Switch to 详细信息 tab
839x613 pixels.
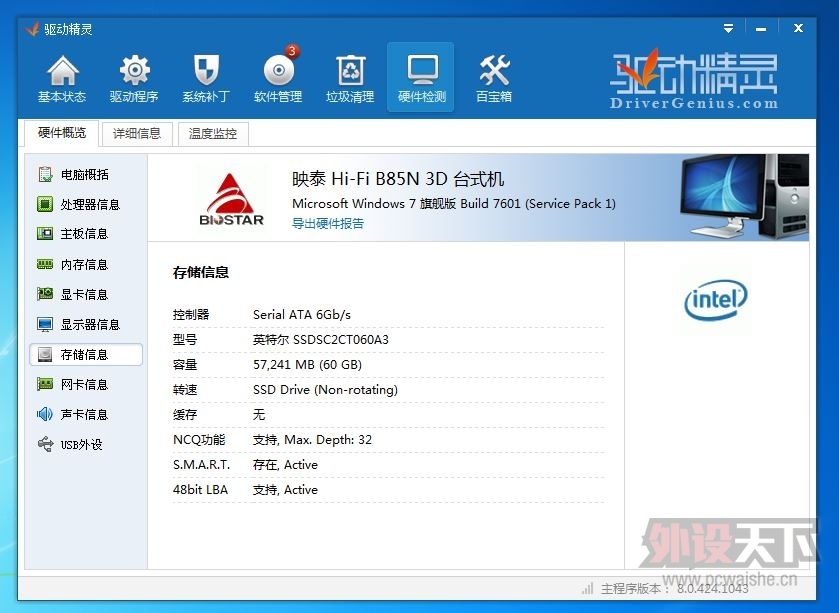pos(137,134)
